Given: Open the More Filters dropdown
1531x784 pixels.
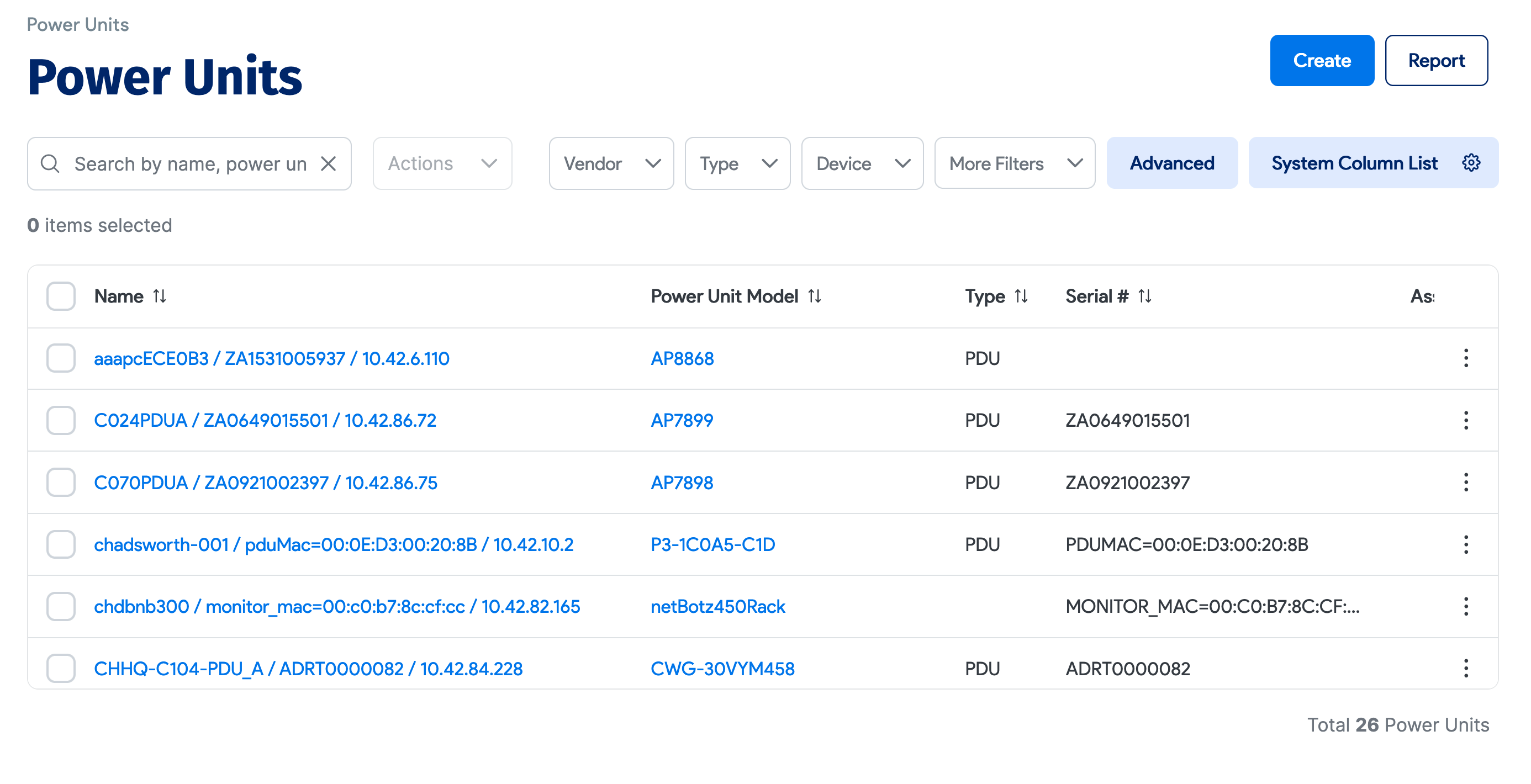Looking at the screenshot, I should pos(1014,163).
